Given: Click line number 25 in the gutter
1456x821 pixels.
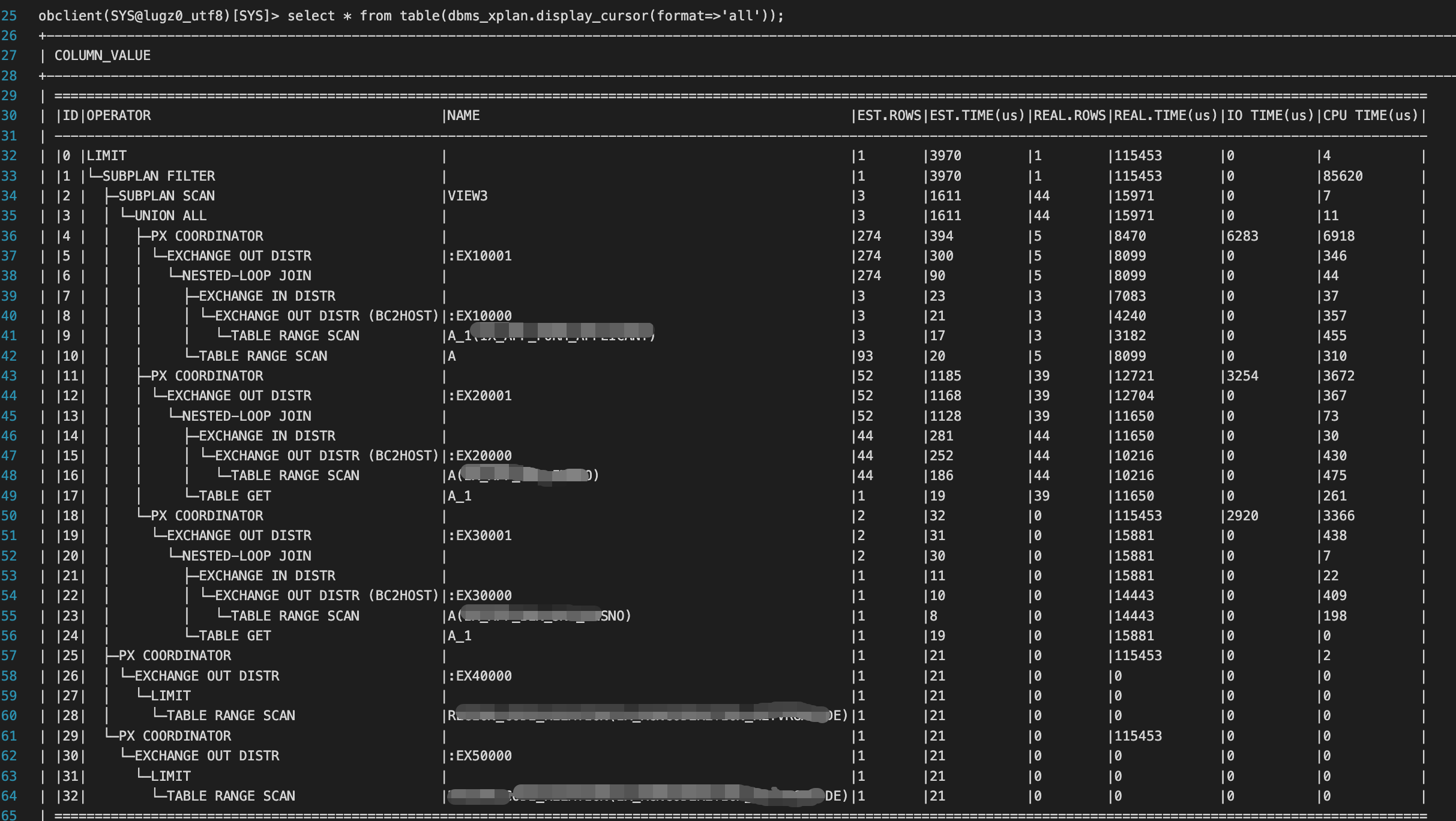Looking at the screenshot, I should click(x=9, y=16).
